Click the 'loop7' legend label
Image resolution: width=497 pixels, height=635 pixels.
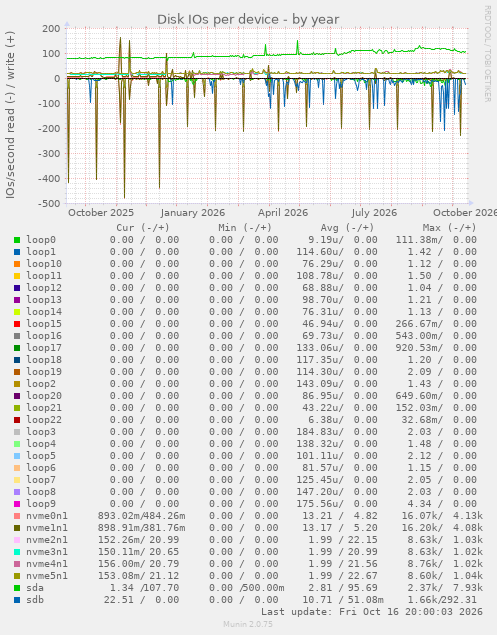click(41, 480)
